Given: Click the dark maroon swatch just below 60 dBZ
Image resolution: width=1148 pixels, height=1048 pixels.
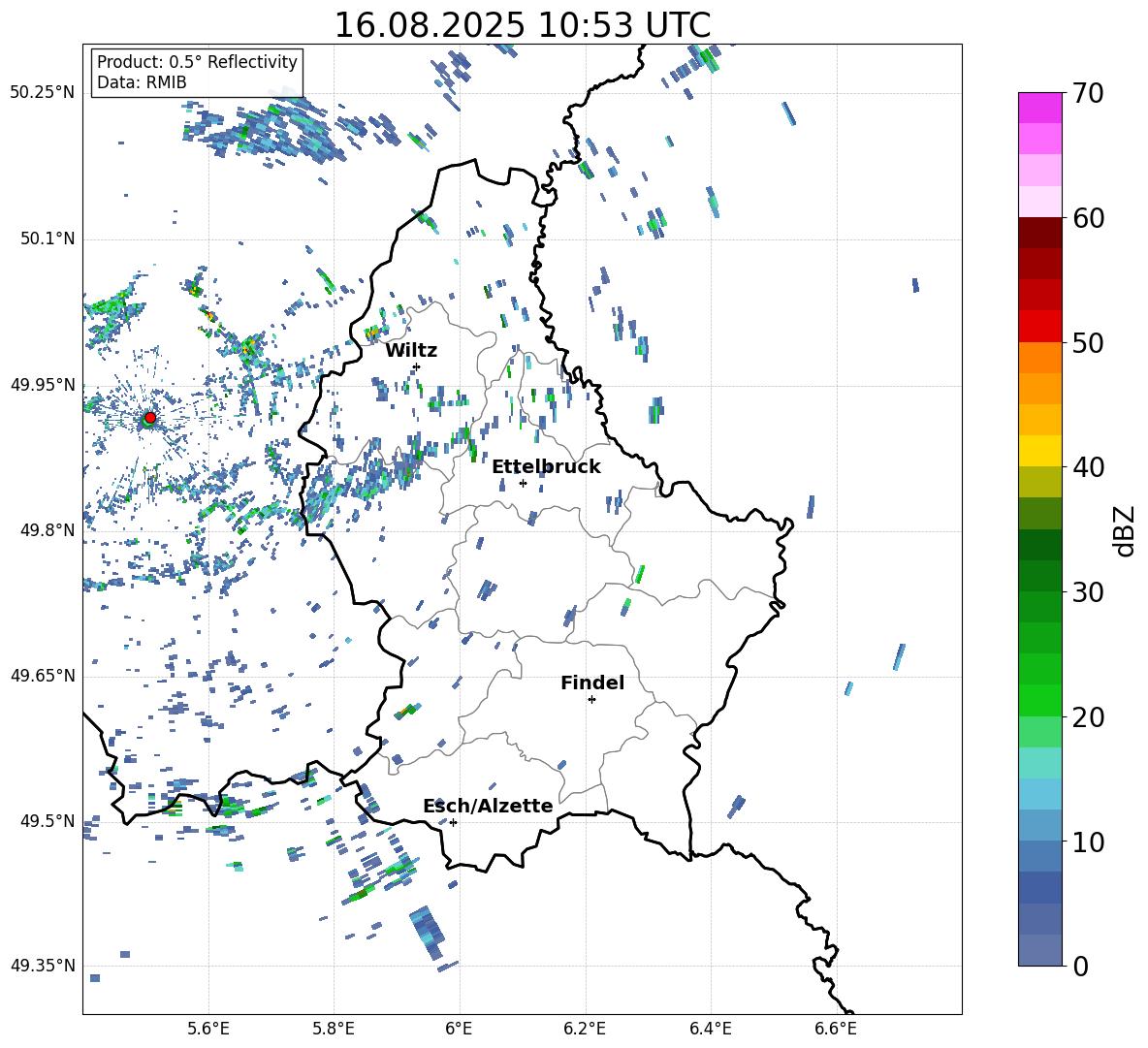Looking at the screenshot, I should click(1039, 233).
